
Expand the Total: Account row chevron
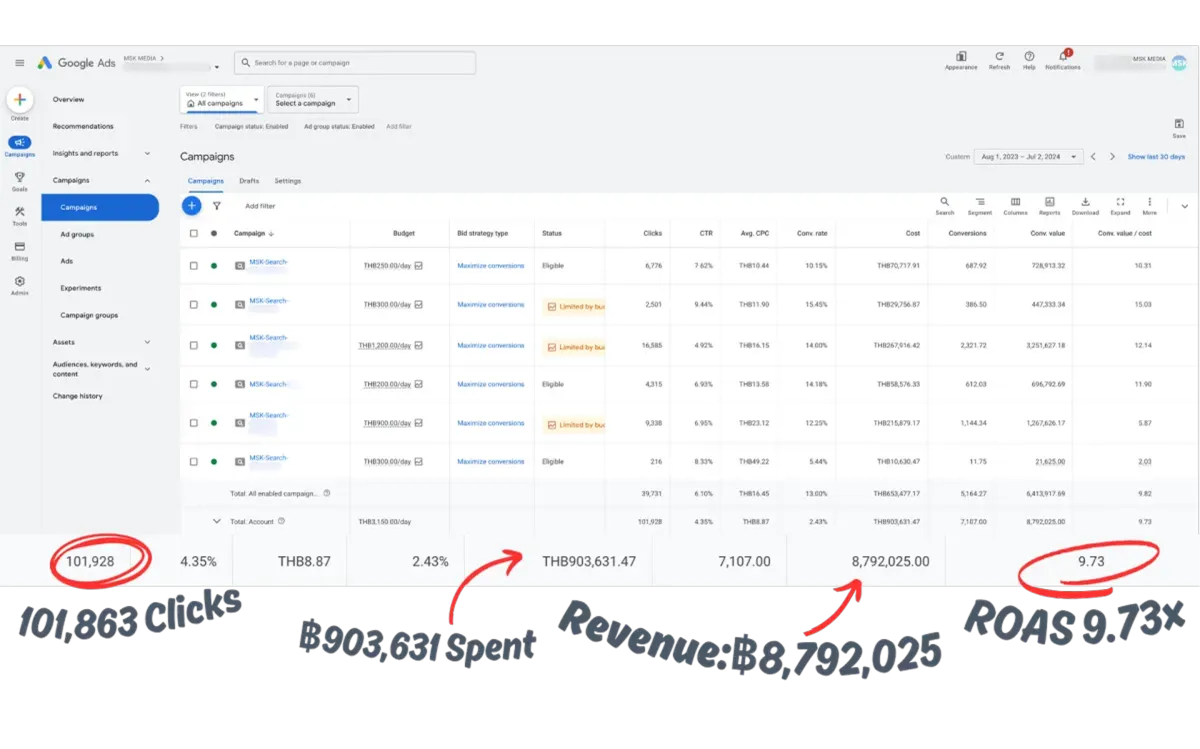(x=216, y=521)
